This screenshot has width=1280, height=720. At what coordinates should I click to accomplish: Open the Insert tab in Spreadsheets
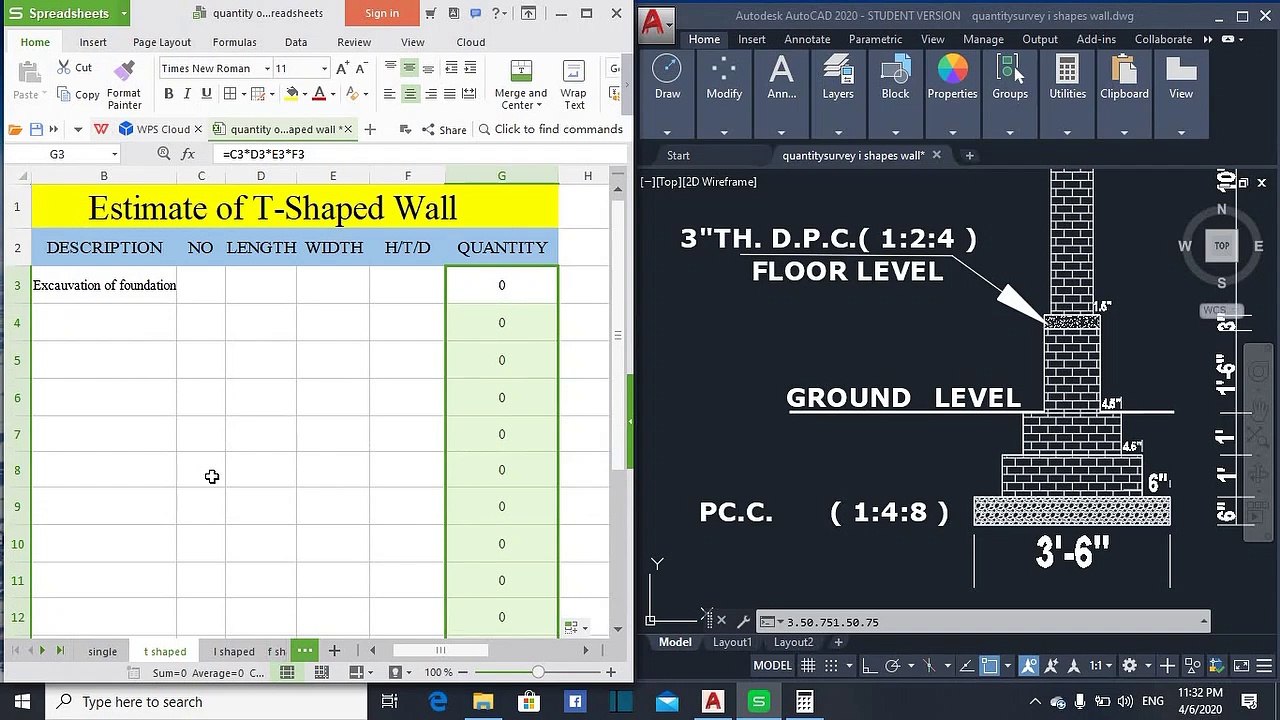[93, 42]
